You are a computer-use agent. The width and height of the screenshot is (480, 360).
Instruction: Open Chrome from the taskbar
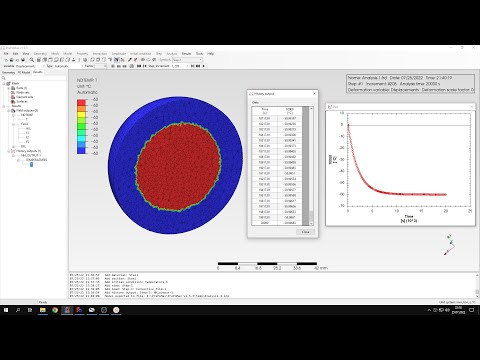coord(55,310)
